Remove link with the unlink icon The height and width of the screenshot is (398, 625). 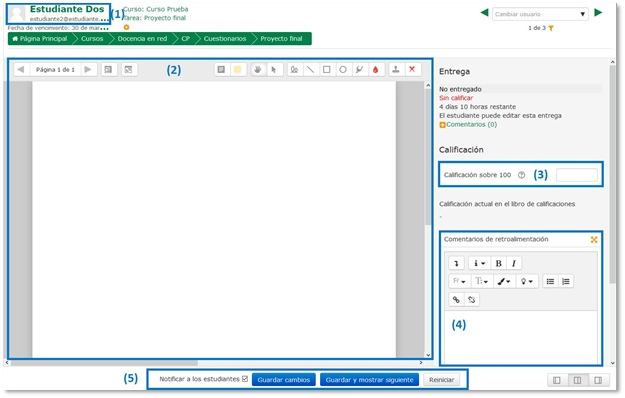coord(472,300)
